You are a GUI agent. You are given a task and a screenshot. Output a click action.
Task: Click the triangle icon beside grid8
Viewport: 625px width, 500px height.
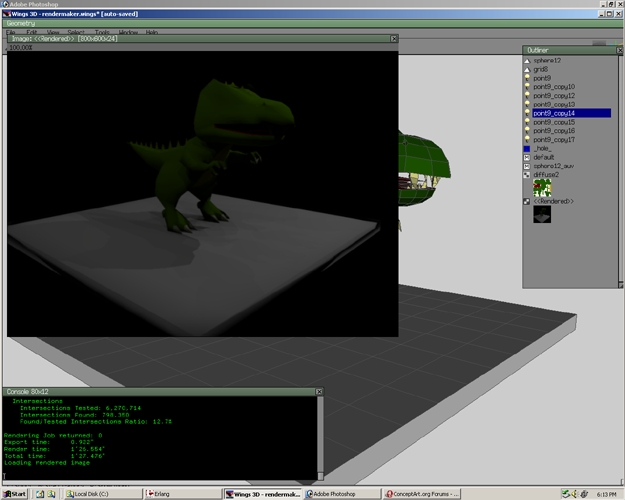point(527,69)
